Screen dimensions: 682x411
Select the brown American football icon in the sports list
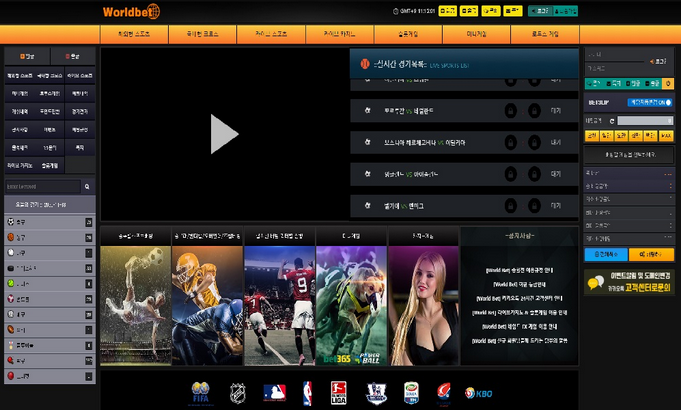pos(11,329)
